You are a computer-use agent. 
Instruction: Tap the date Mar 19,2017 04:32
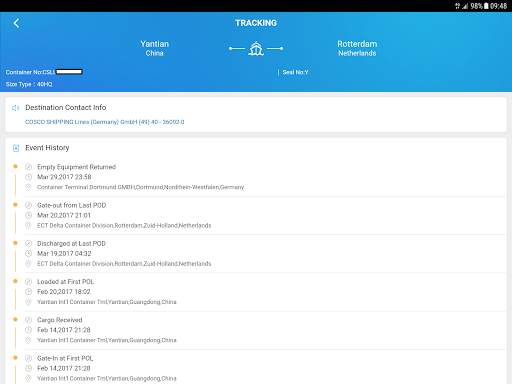click(64, 253)
